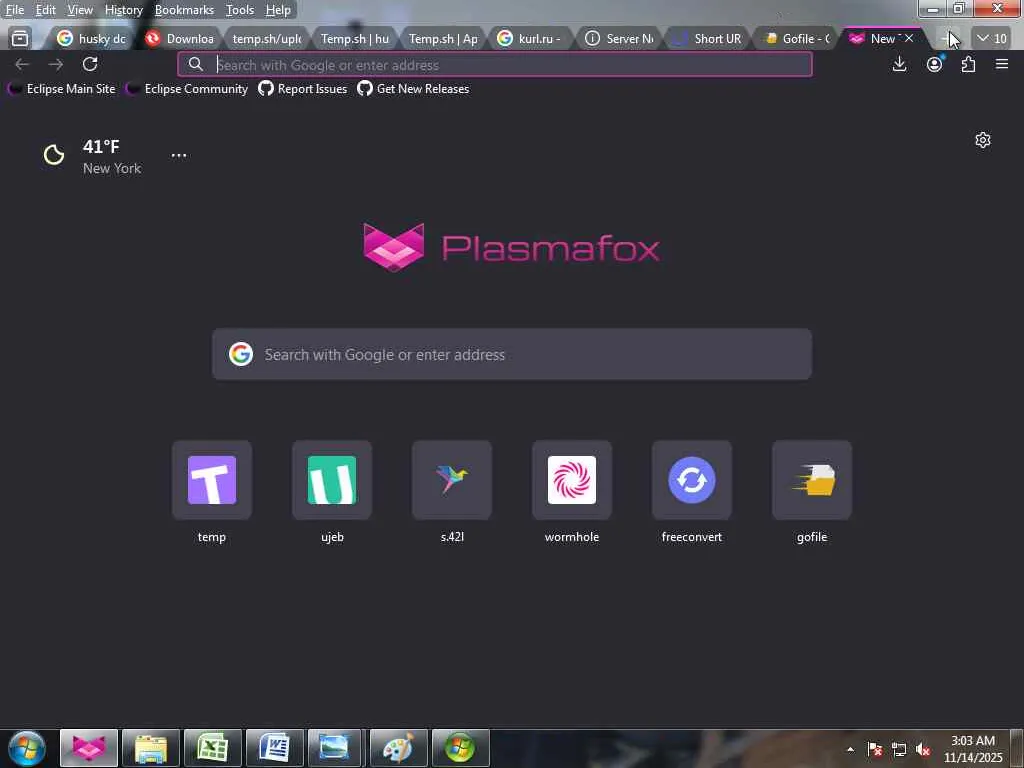Click the Plasmafox logo
The image size is (1024, 768).
[511, 248]
